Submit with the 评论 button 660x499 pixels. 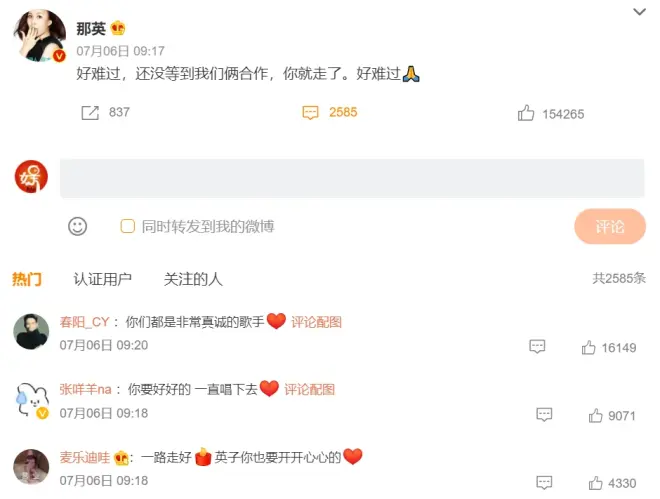click(610, 226)
